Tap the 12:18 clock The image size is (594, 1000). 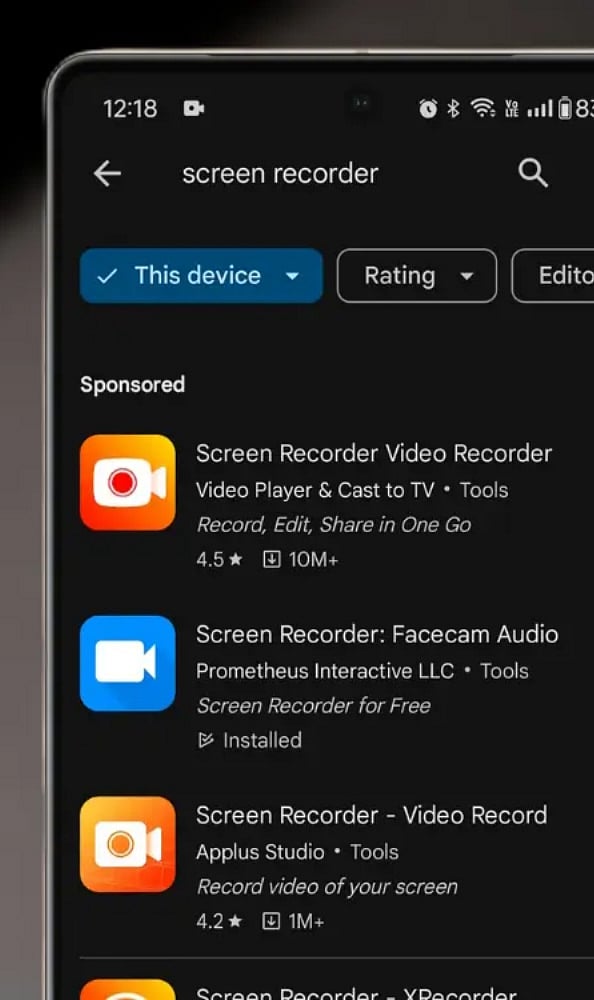[x=130, y=109]
